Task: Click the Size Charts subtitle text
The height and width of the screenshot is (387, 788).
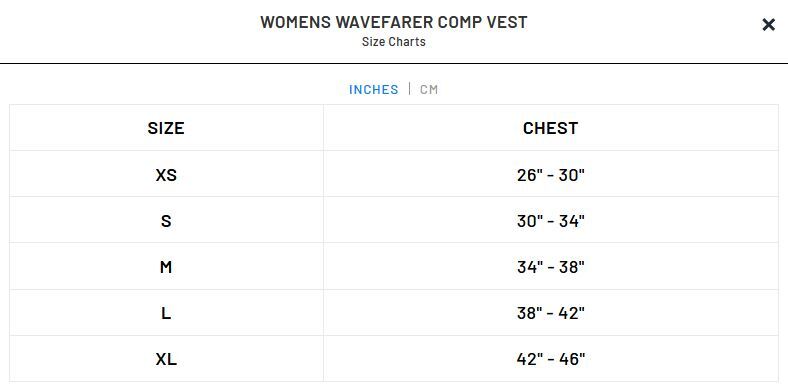Action: pyautogui.click(x=393, y=42)
